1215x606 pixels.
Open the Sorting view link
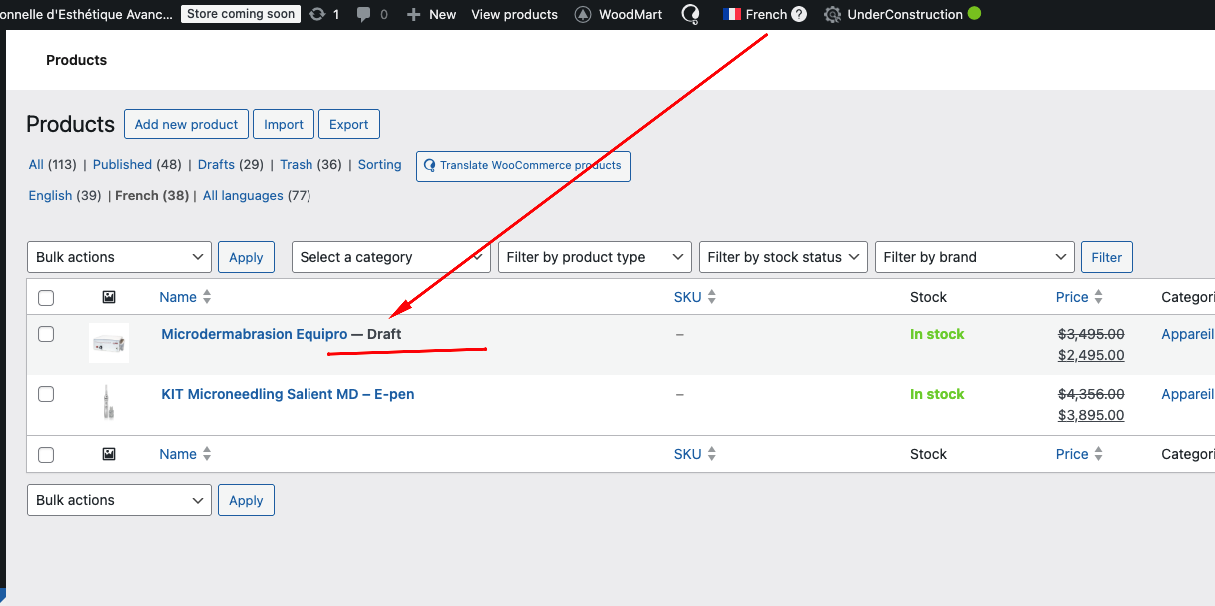click(x=380, y=164)
